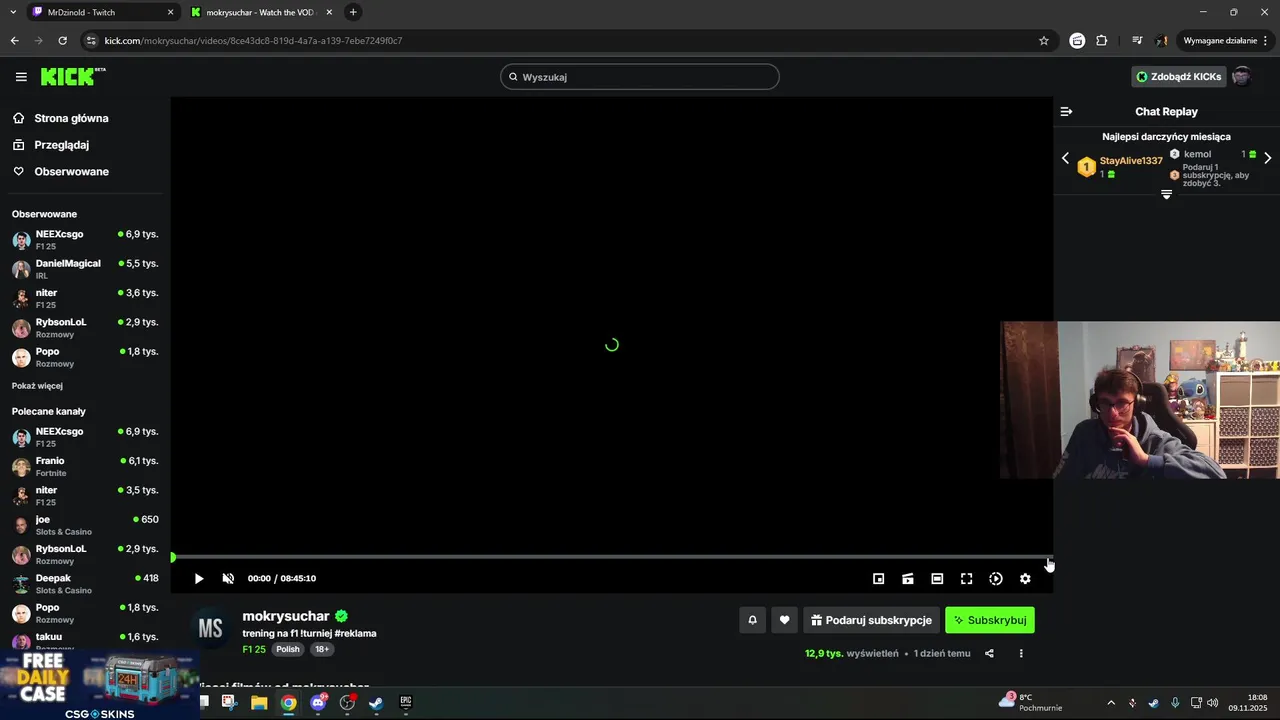Open the CSGO Skins Free Daily Case ad

coord(99,685)
